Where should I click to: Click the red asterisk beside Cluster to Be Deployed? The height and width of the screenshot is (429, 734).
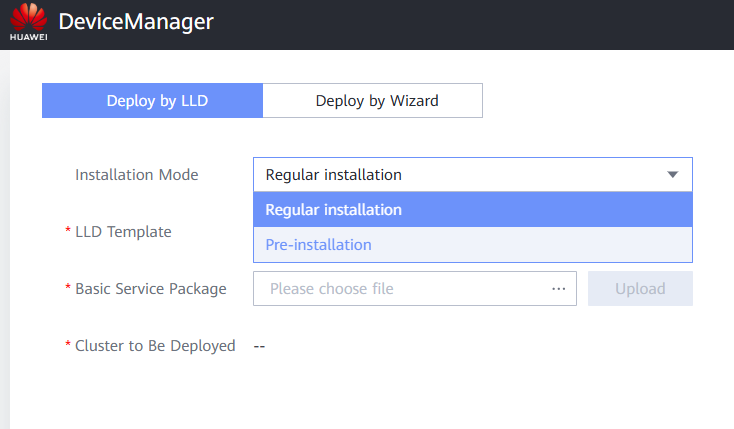point(67,346)
